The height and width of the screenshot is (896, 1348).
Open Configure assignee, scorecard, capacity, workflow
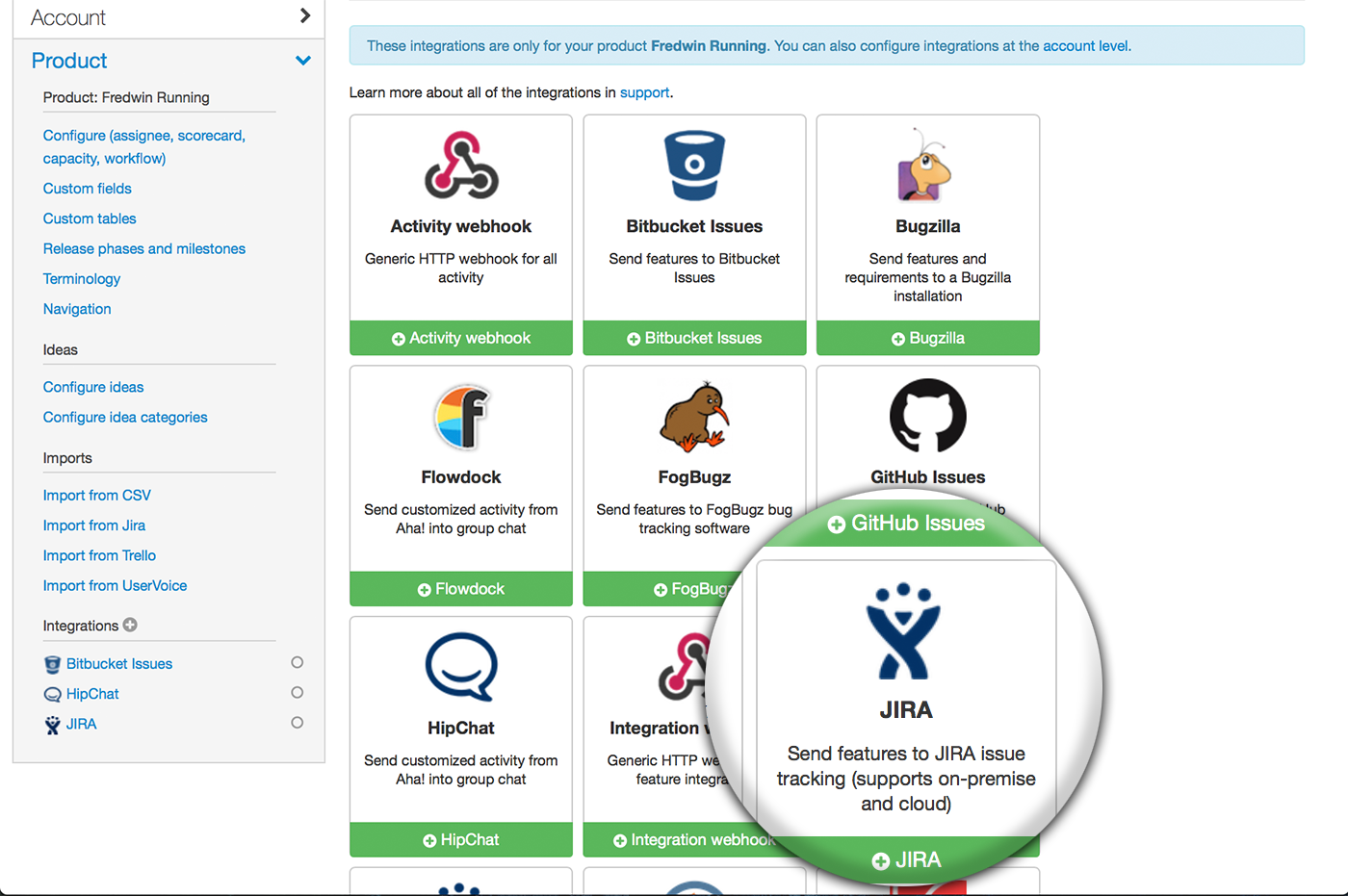coord(144,147)
